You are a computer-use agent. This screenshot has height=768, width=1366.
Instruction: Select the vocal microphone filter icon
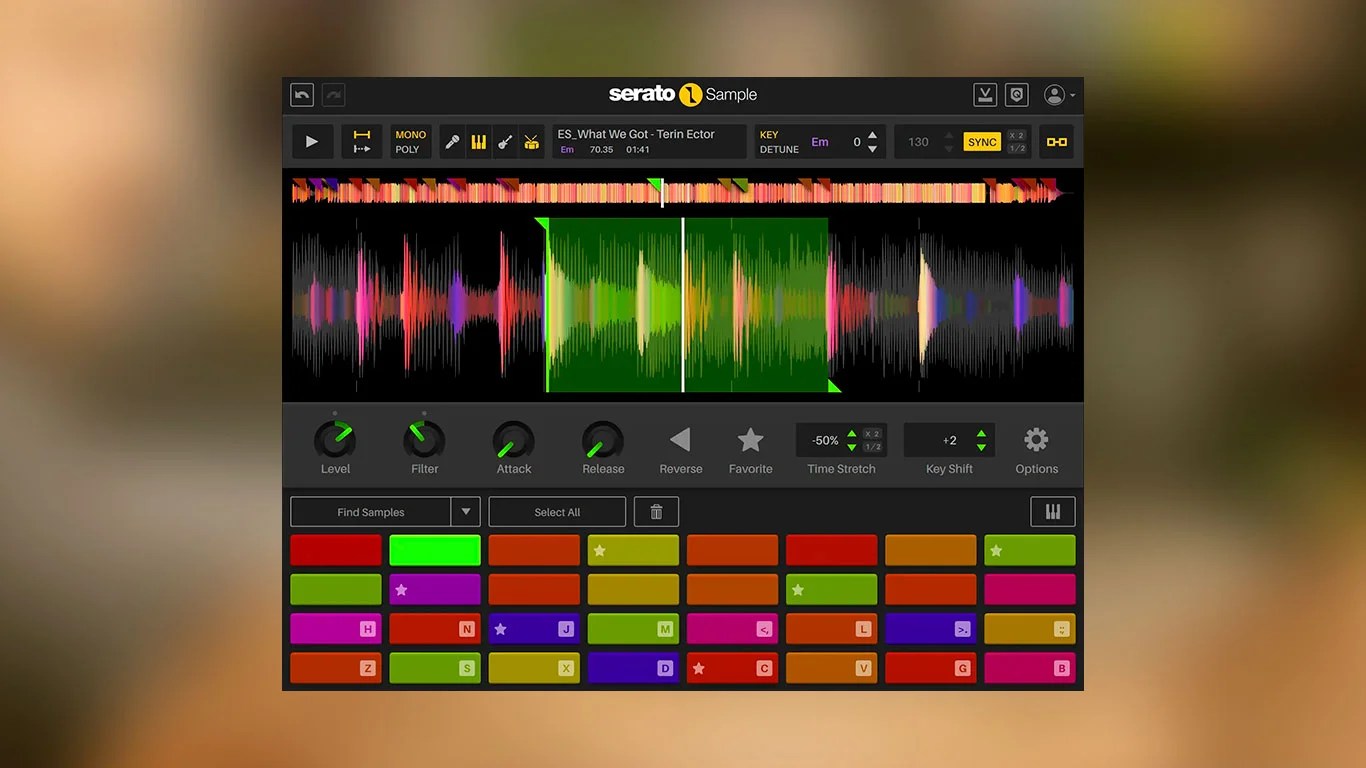point(452,141)
